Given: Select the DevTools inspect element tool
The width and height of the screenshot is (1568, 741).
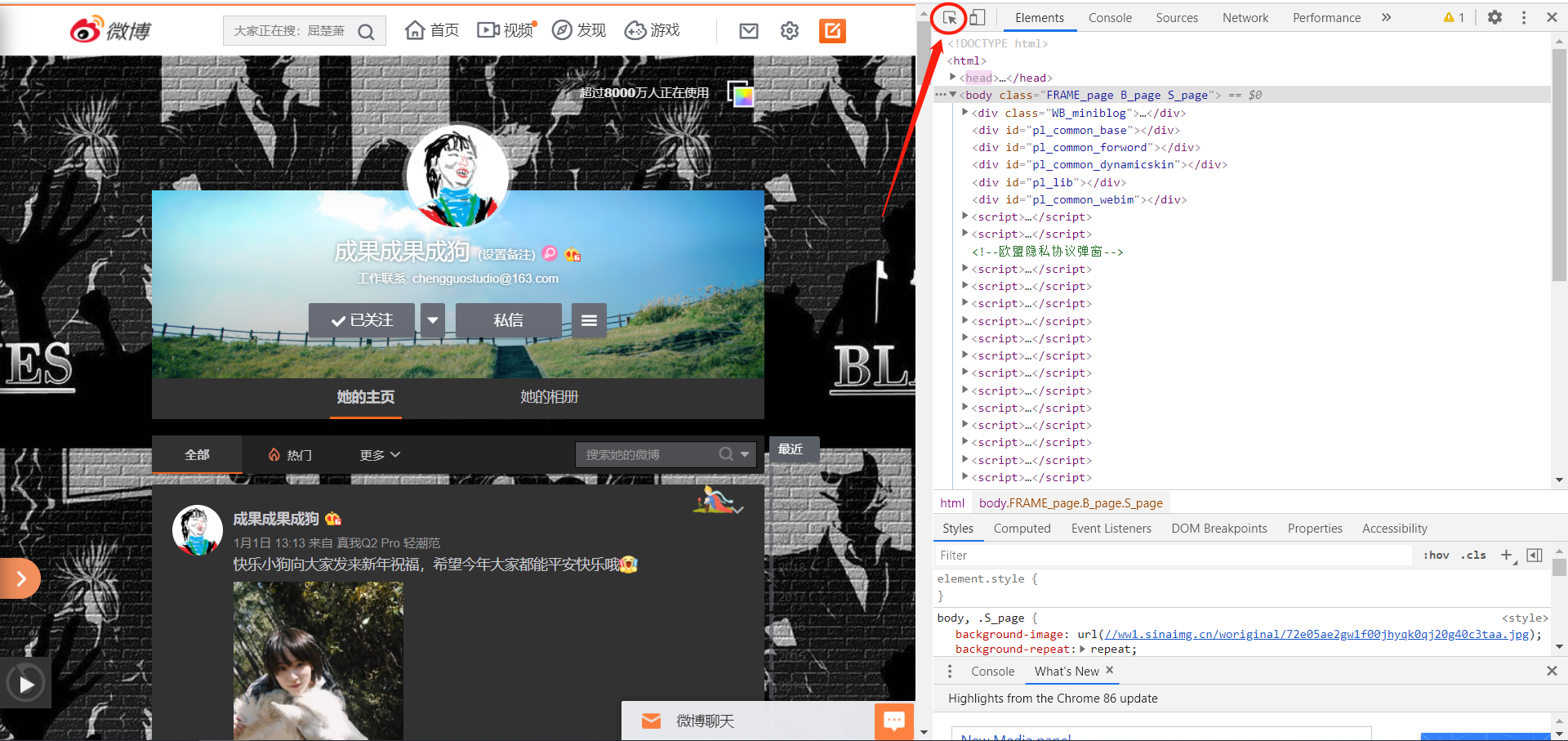Looking at the screenshot, I should click(950, 17).
